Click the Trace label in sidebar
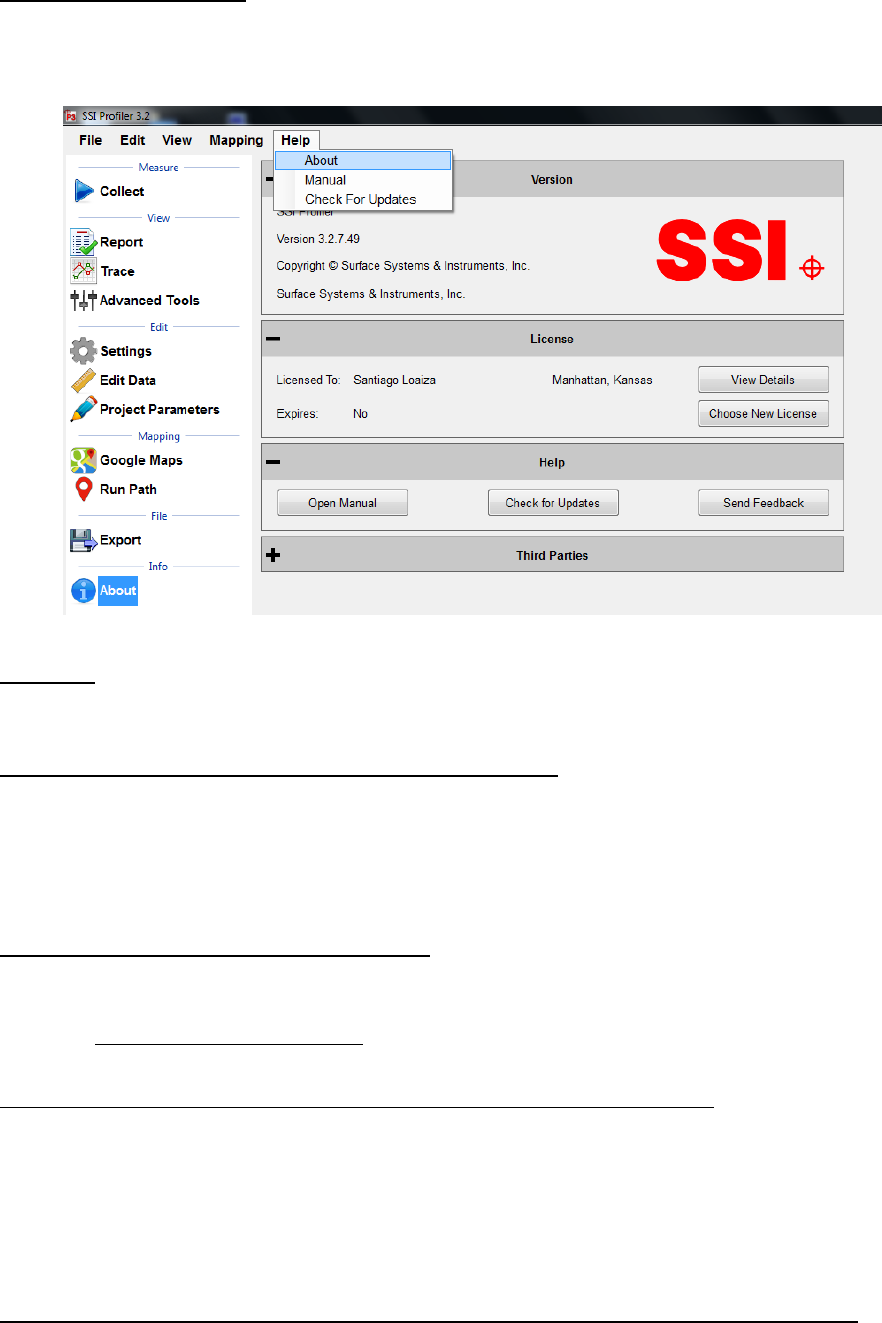The image size is (882, 1323). click(x=118, y=271)
